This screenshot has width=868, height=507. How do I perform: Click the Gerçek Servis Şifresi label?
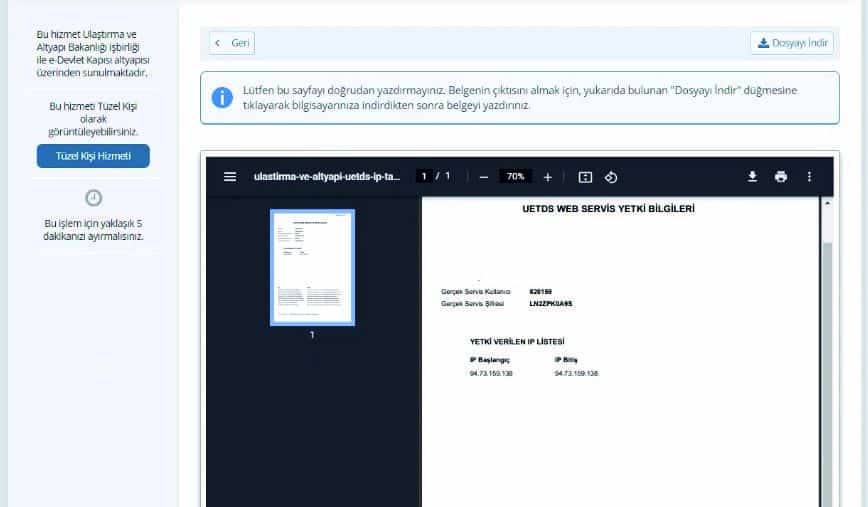pos(472,304)
